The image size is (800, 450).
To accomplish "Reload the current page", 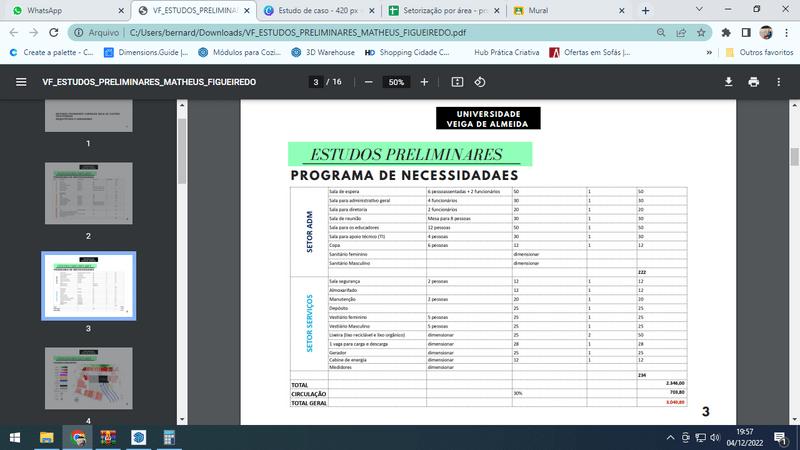I will [x=54, y=32].
